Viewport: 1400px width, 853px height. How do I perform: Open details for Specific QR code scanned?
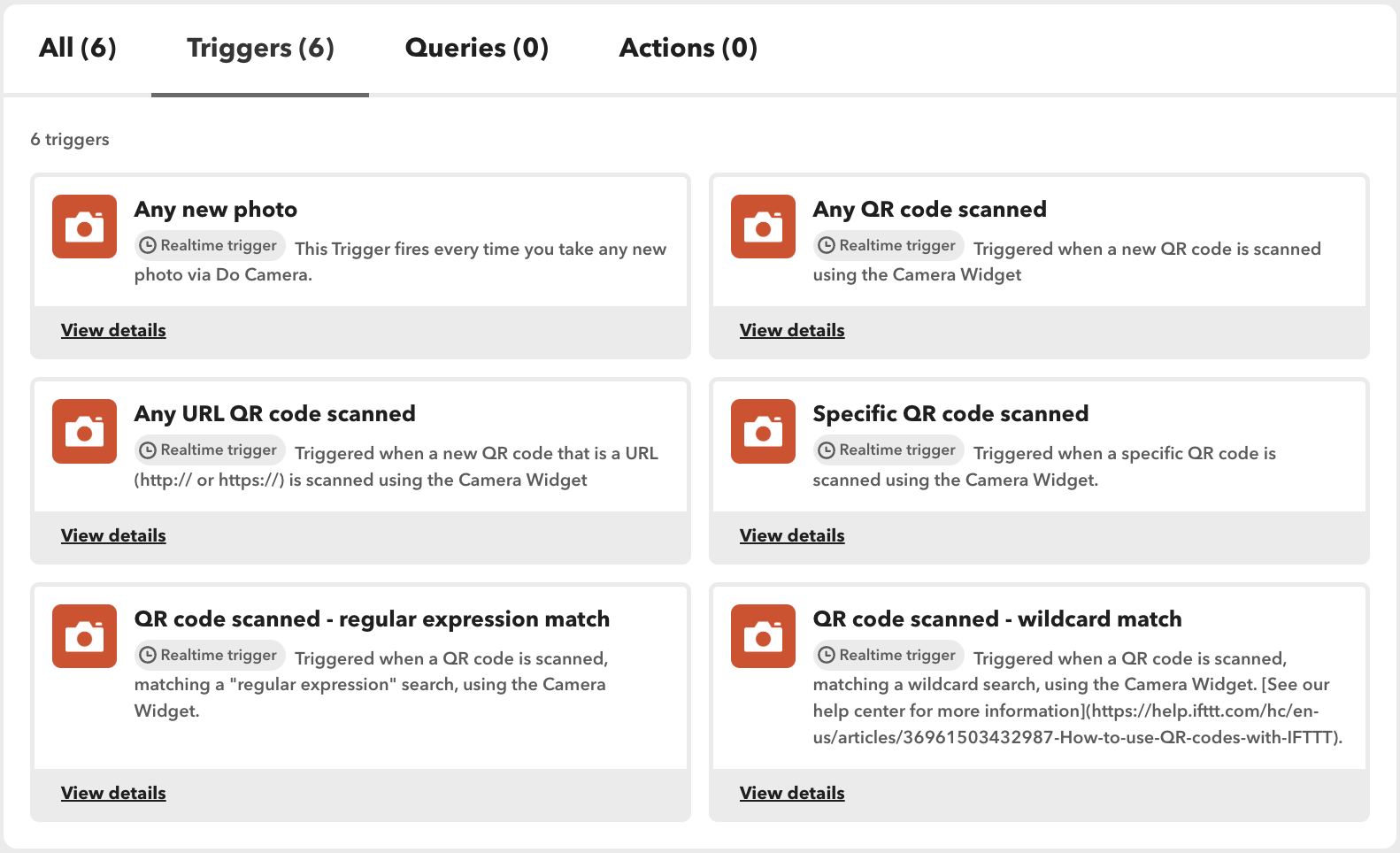(792, 536)
